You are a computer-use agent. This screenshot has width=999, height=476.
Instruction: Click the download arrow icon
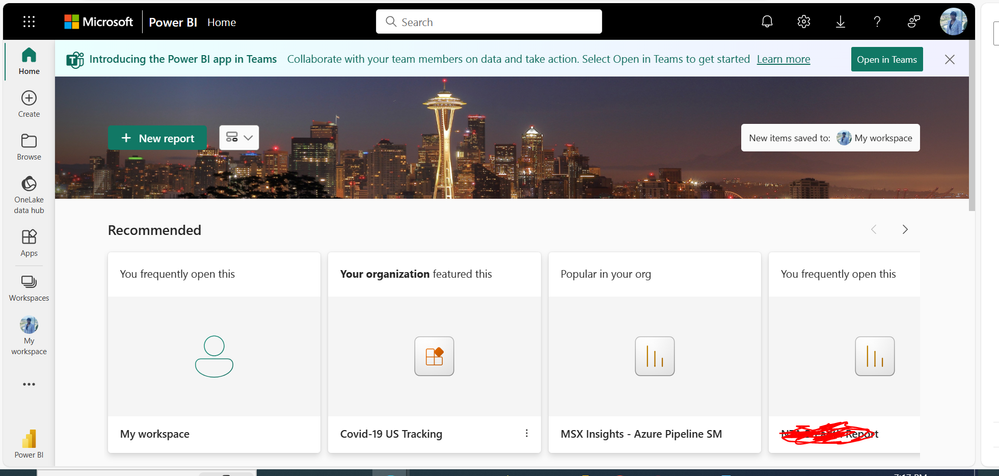840,22
